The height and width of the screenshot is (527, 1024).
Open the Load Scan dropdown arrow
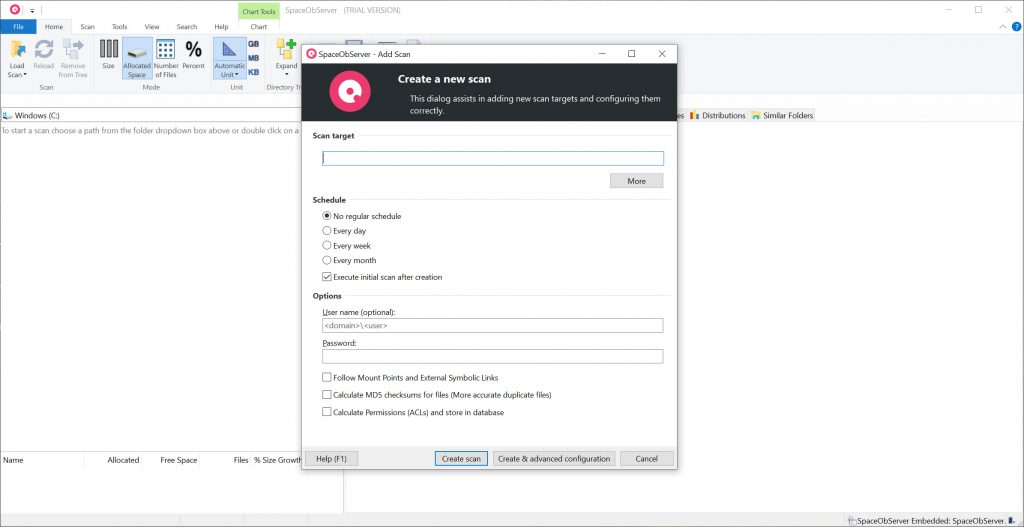[x=25, y=74]
